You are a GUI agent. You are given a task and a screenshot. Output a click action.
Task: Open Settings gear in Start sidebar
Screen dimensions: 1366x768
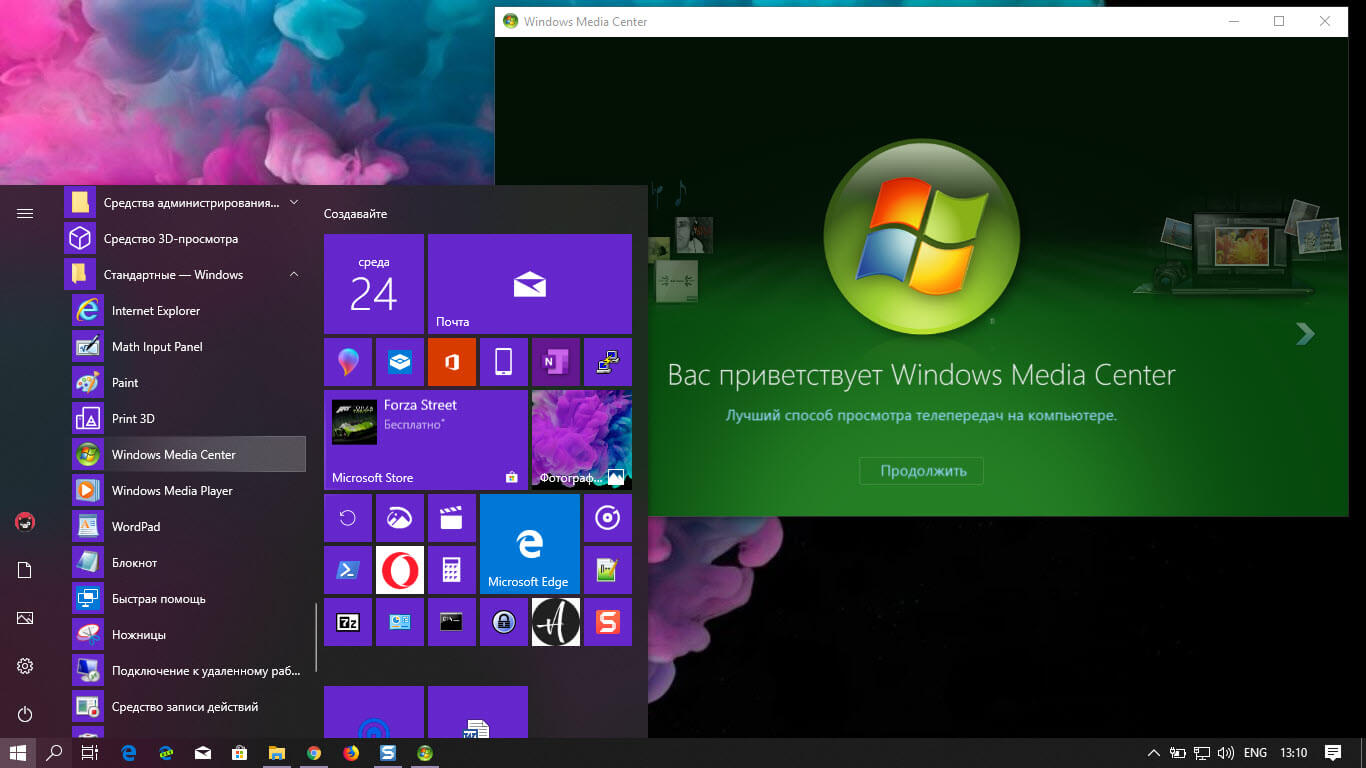coord(25,666)
